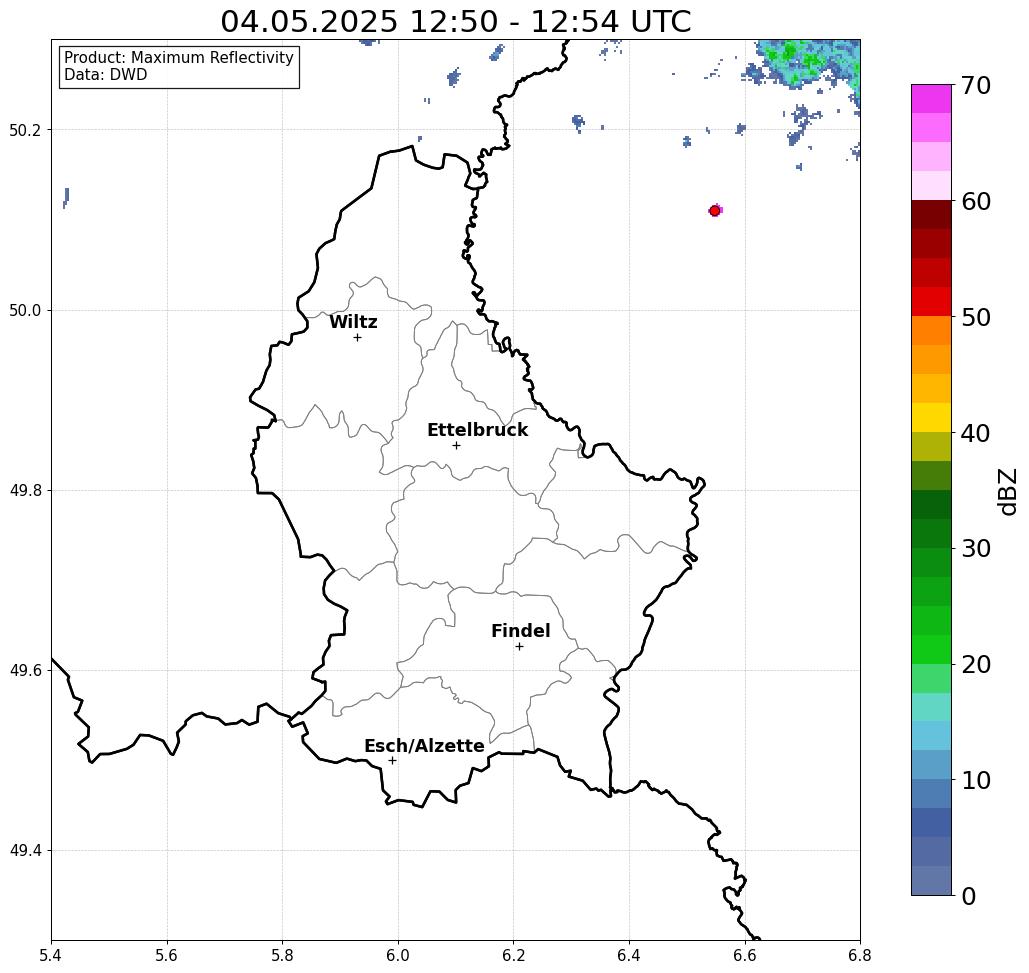Screen dimensions: 1029x973
Task: Click the Wiltz station cross marker
Action: click(358, 338)
